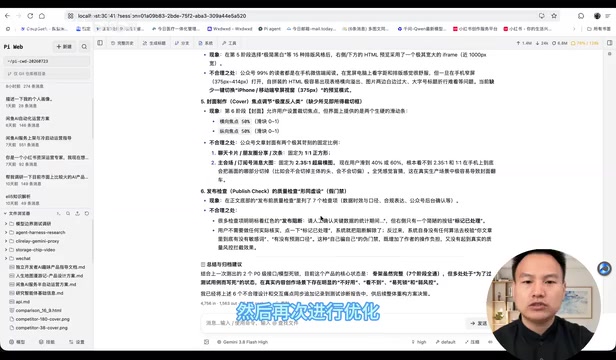Open the 描述一下我的个人画像 chat
The height and width of the screenshot is (360, 616).
47,102
